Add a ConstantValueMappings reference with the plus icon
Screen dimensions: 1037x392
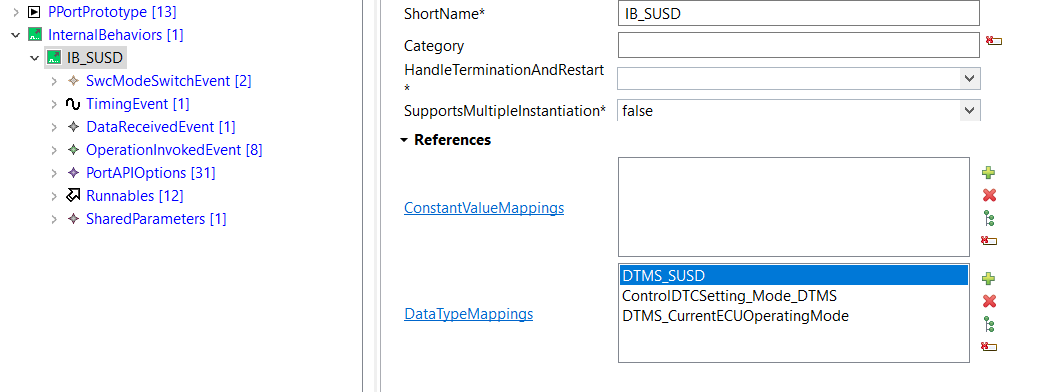(x=989, y=173)
